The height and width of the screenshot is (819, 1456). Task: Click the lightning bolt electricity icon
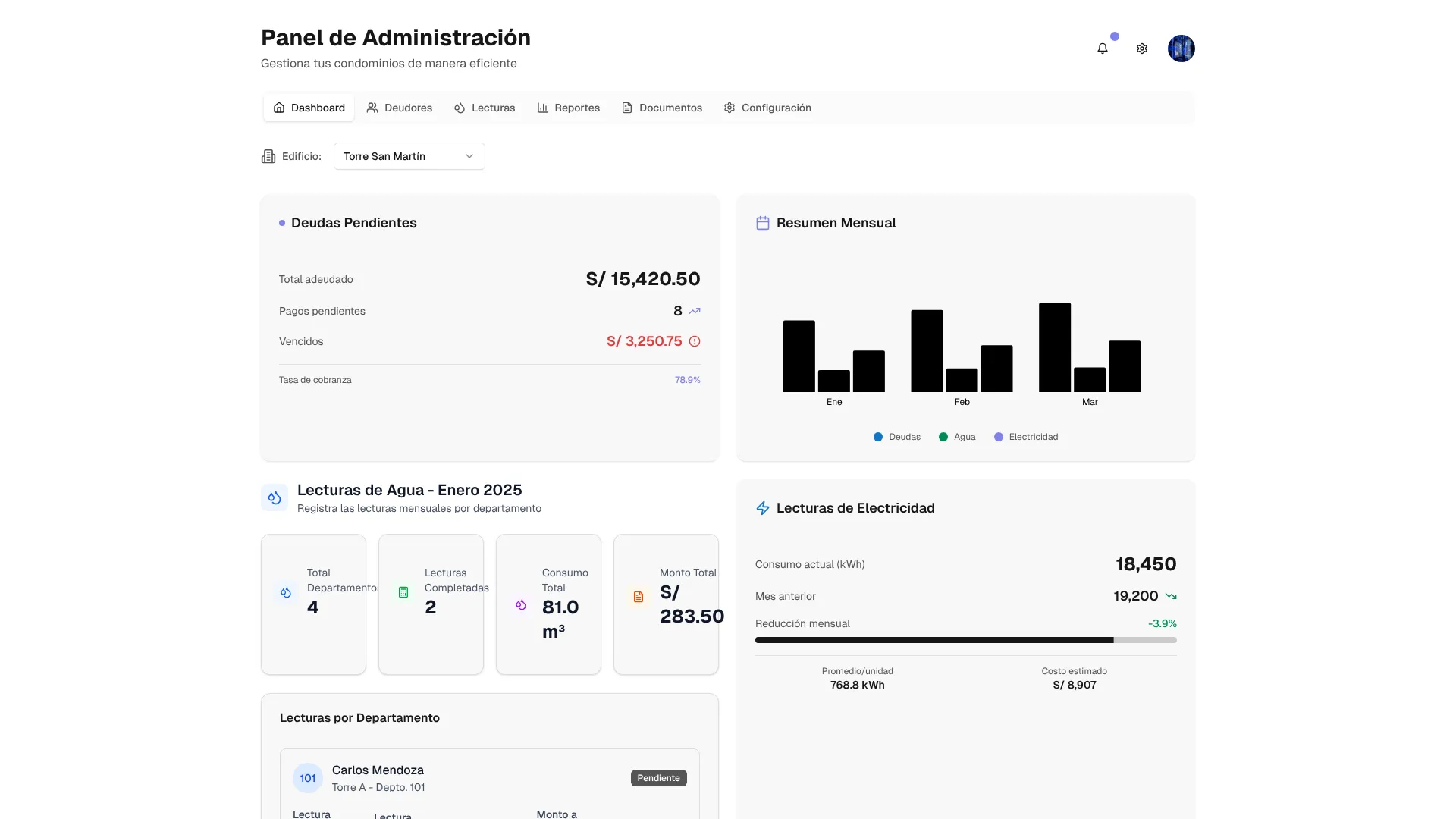(763, 508)
